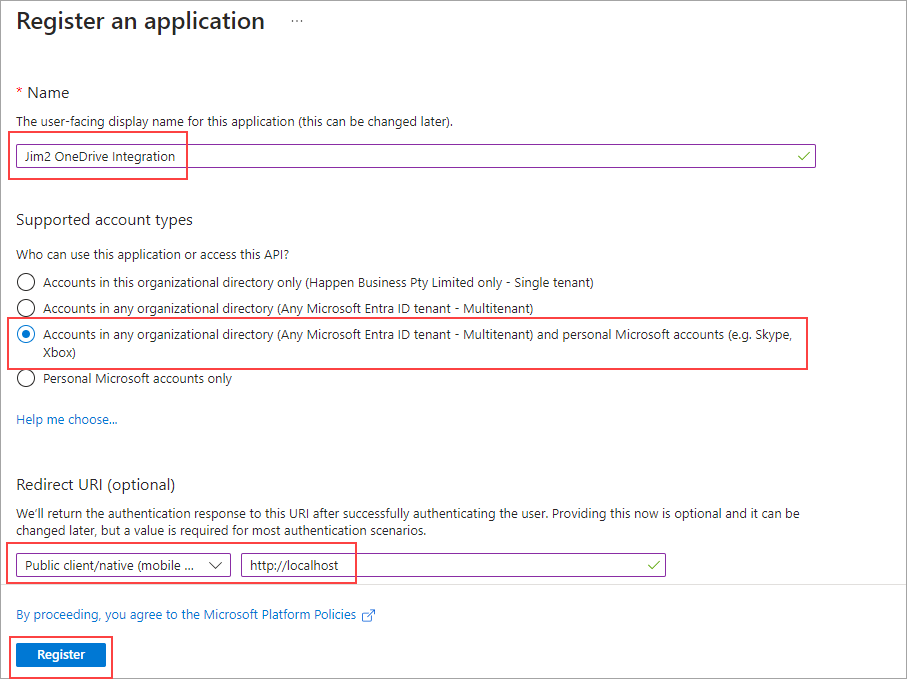Click the Register an application heading
907x679 pixels.
[x=141, y=21]
